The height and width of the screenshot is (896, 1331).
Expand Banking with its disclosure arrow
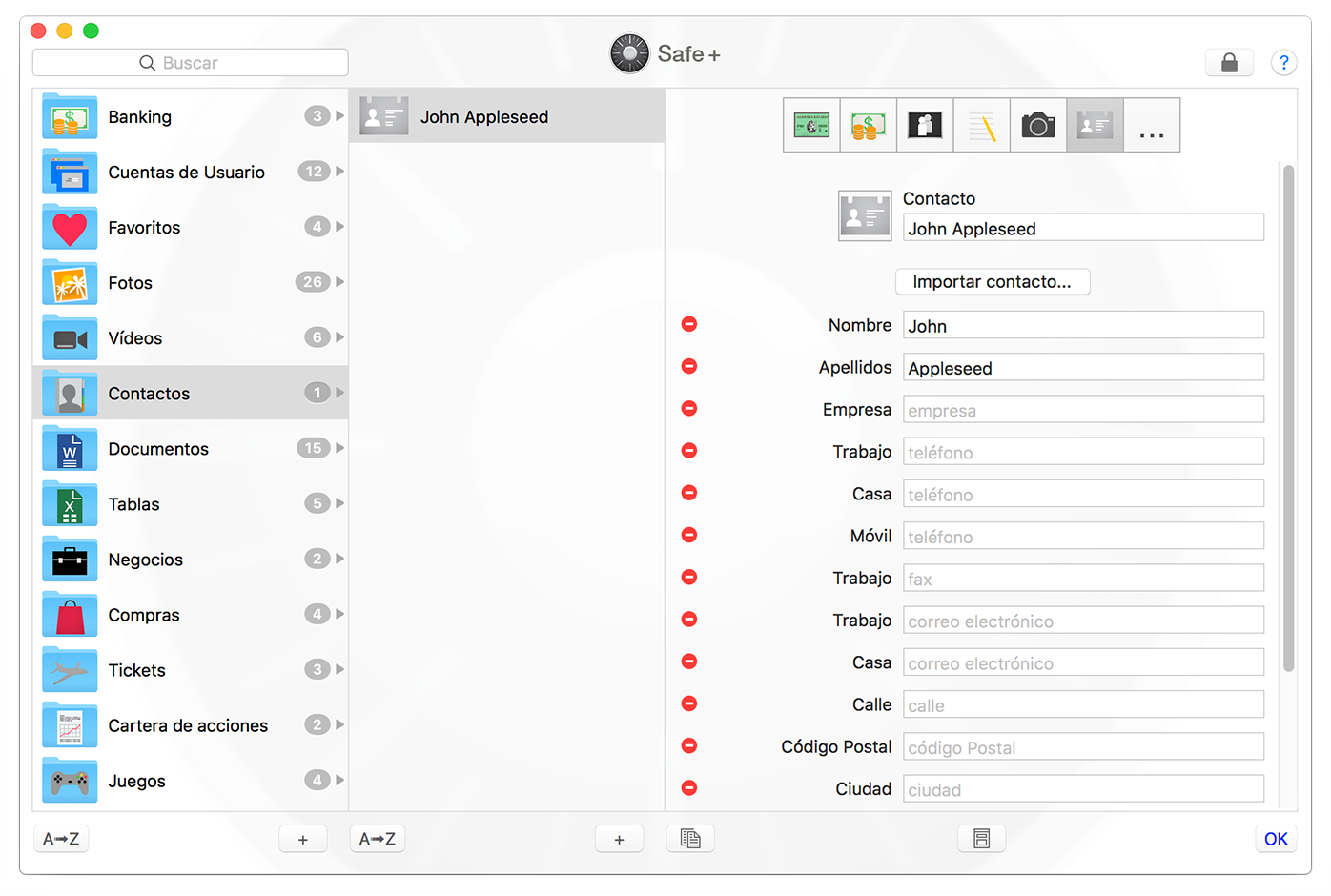coord(339,116)
